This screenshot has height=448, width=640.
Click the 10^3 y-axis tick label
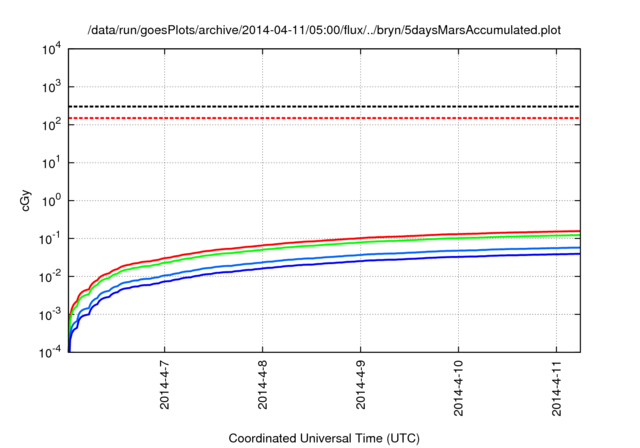pos(51,87)
